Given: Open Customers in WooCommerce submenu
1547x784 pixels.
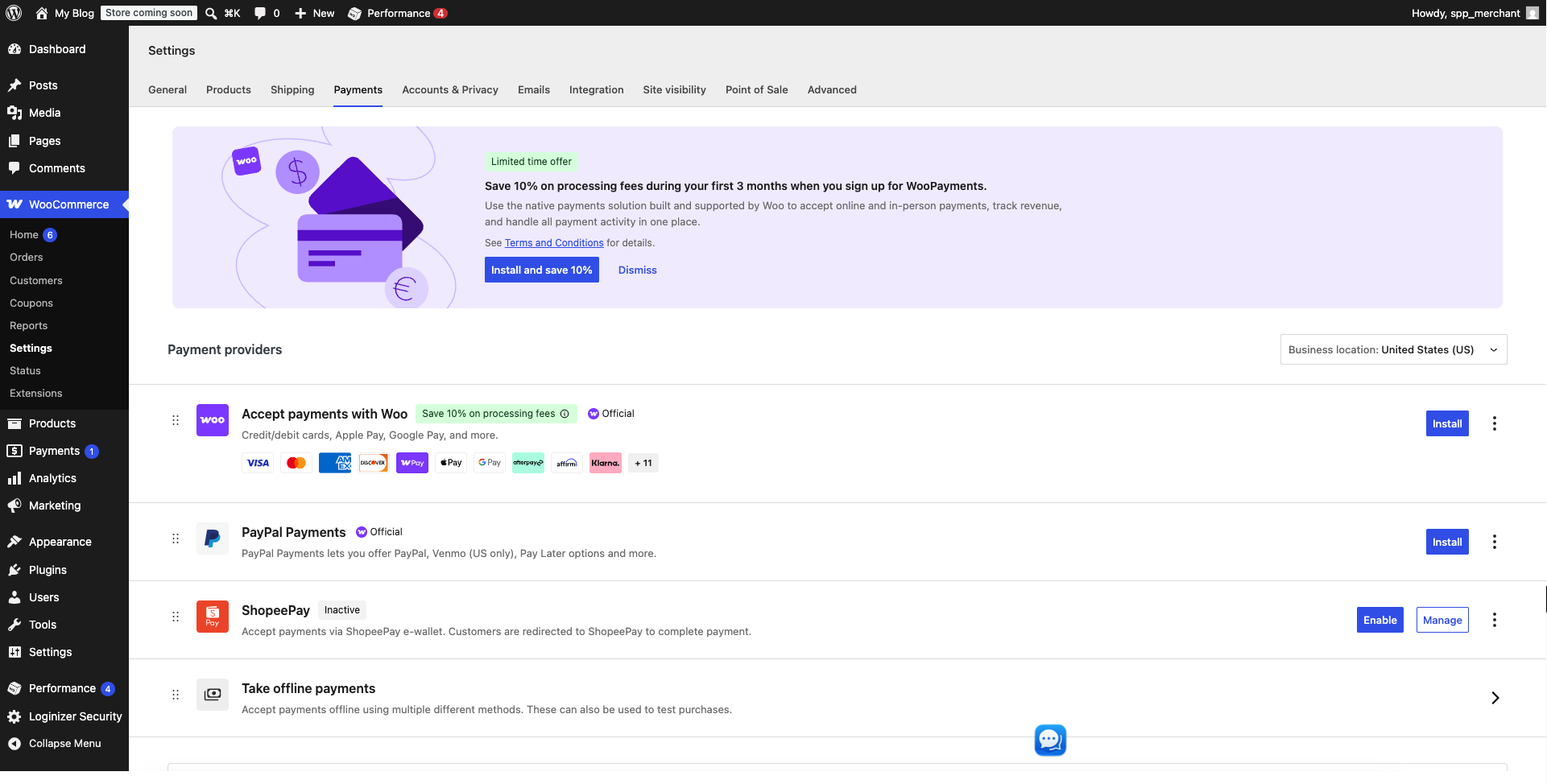Looking at the screenshot, I should click(36, 281).
